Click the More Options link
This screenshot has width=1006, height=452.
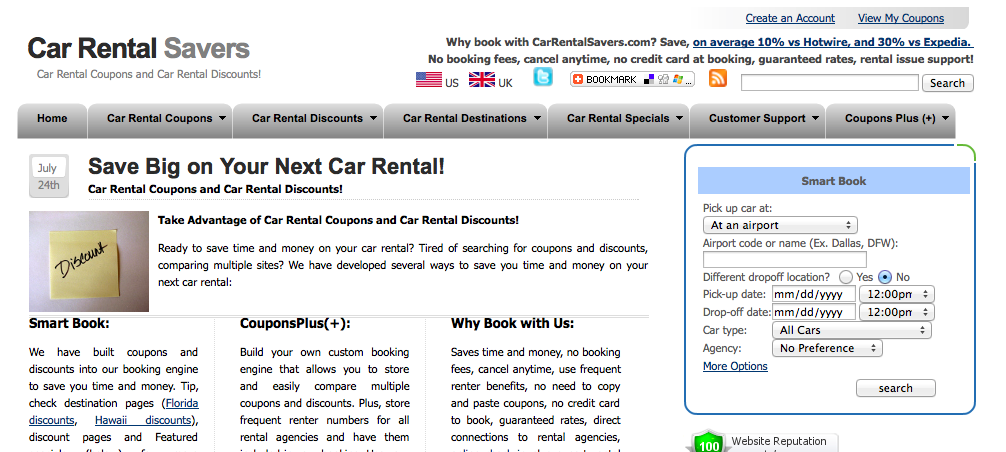coord(735,366)
